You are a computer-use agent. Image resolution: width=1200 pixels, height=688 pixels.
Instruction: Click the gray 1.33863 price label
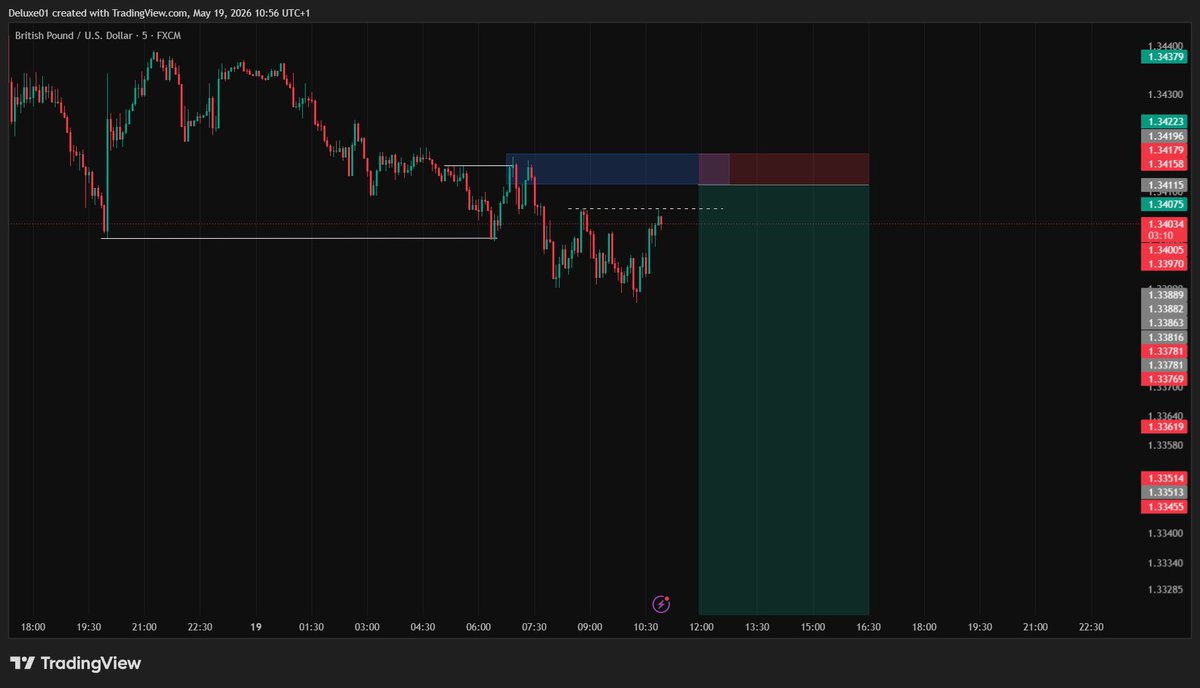point(1163,323)
